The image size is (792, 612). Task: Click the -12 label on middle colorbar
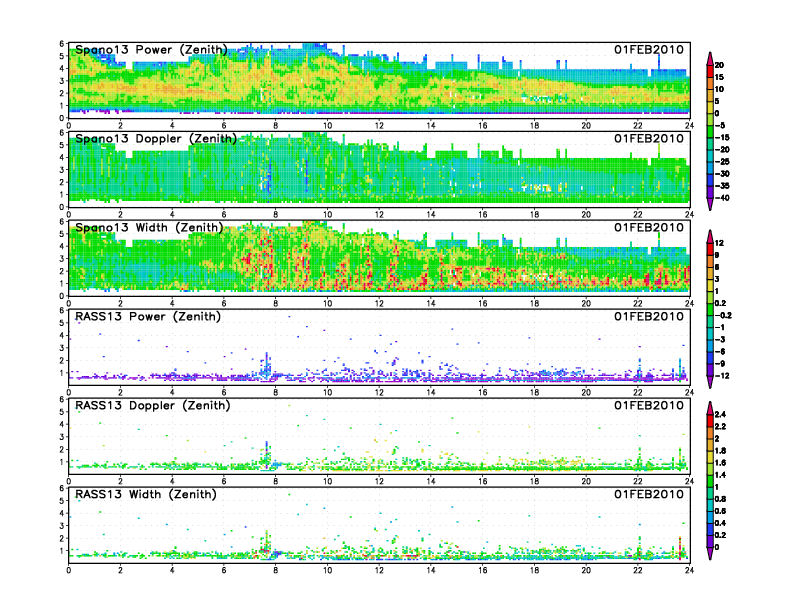722,376
